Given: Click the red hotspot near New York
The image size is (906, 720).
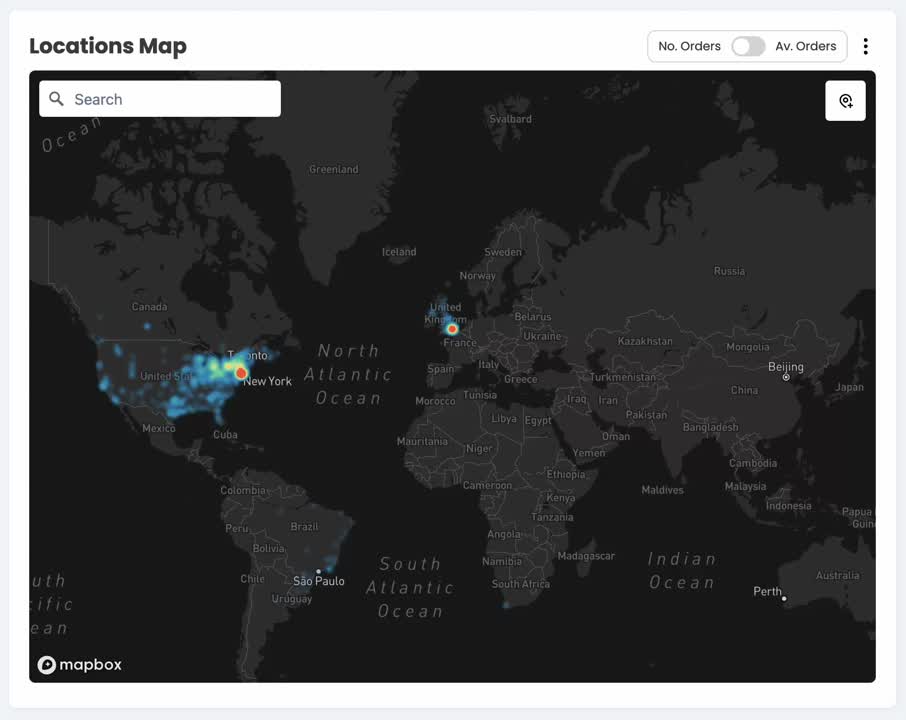Looking at the screenshot, I should [x=241, y=373].
